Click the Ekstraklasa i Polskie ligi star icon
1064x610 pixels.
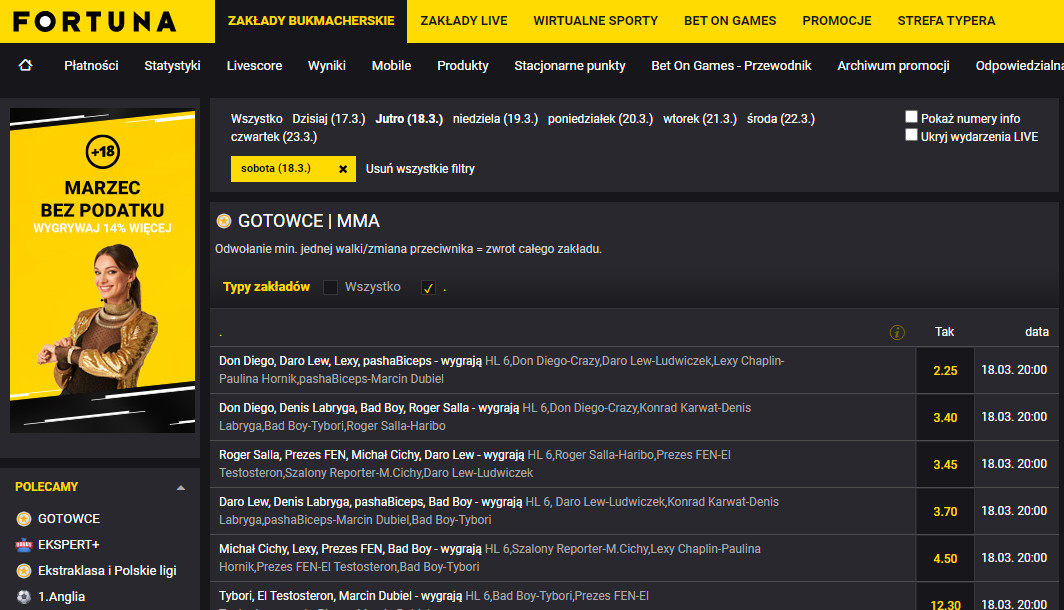tap(24, 571)
